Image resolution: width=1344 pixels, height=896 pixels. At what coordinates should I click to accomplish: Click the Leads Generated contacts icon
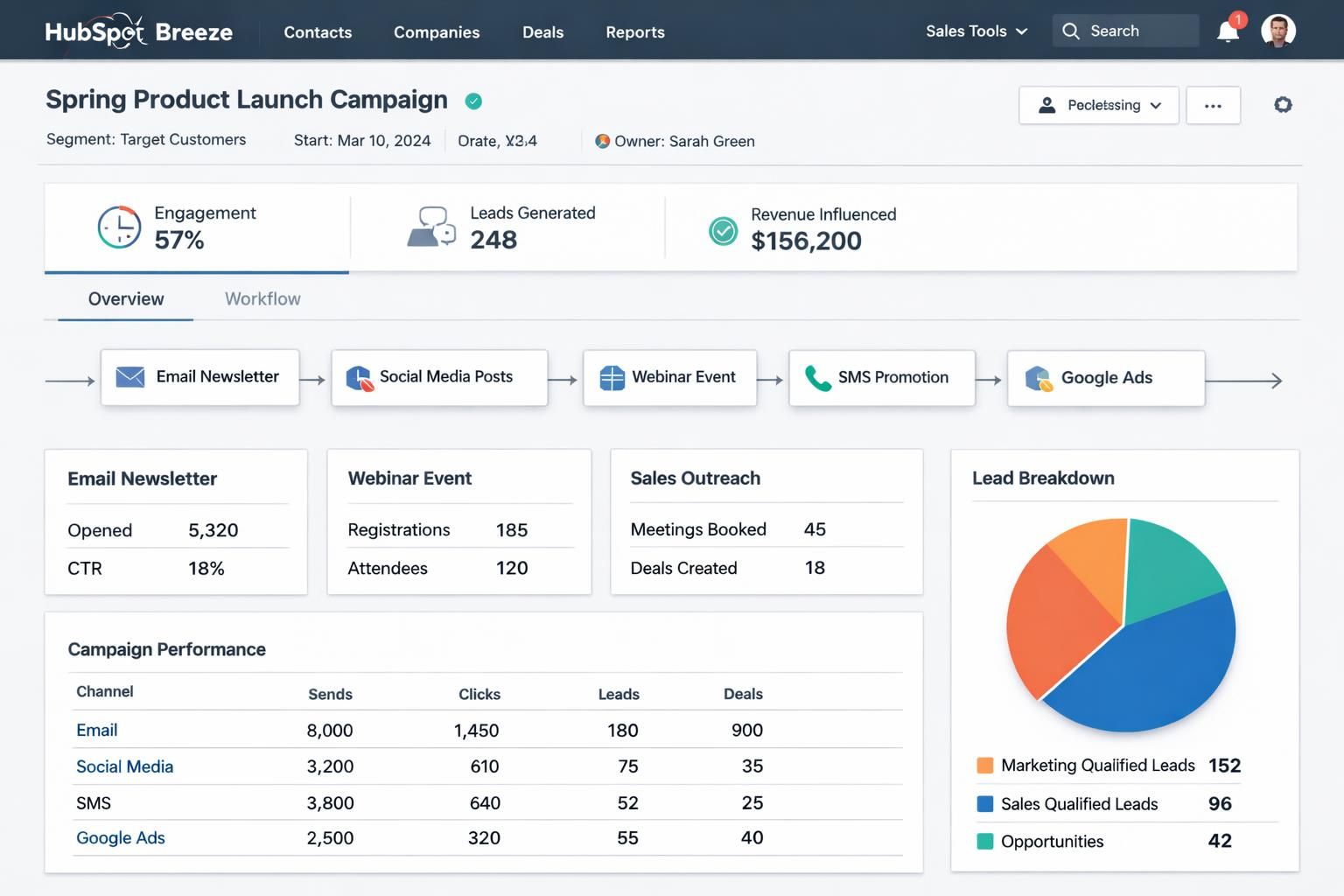[x=431, y=227]
